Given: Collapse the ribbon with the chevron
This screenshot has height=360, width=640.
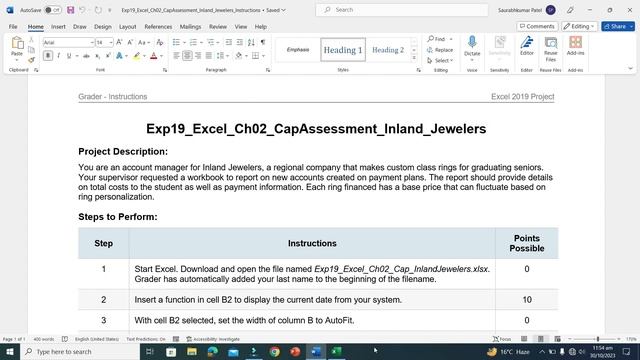Looking at the screenshot, I should click(630, 69).
